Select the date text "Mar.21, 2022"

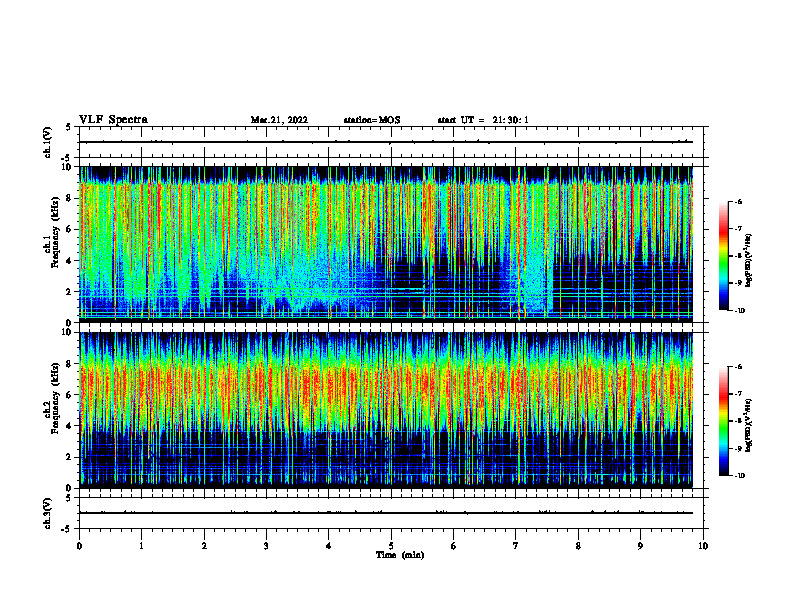tap(279, 120)
